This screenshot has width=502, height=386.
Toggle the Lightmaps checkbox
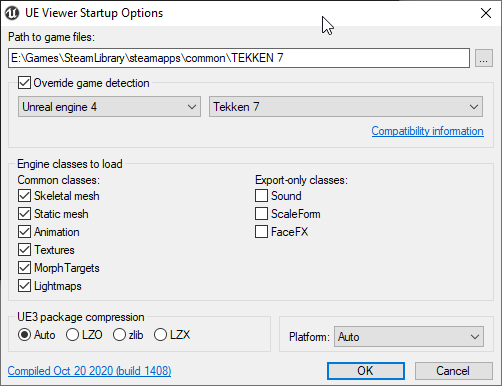point(24,286)
